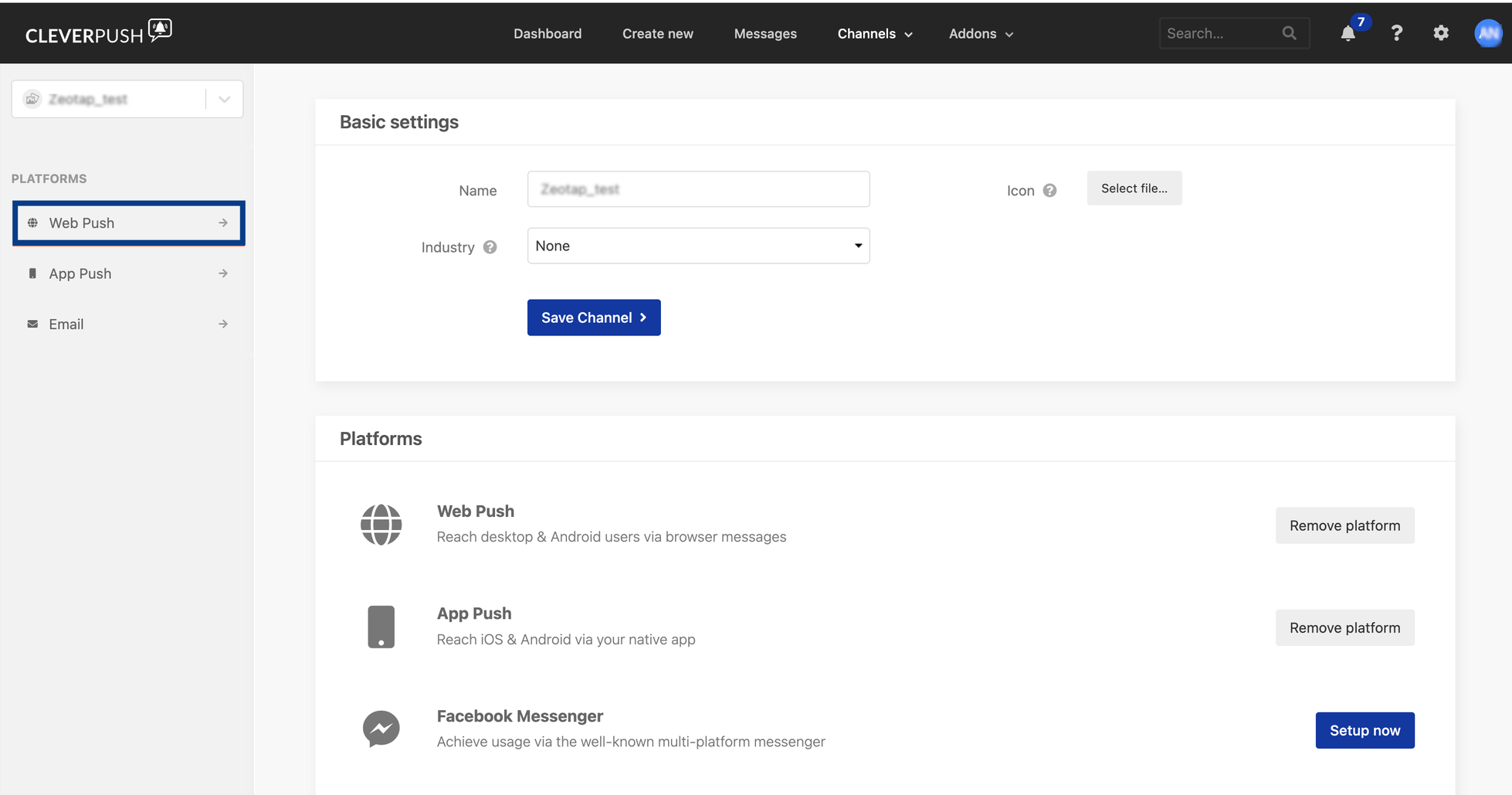Click the Email sidebar arrow

point(223,324)
